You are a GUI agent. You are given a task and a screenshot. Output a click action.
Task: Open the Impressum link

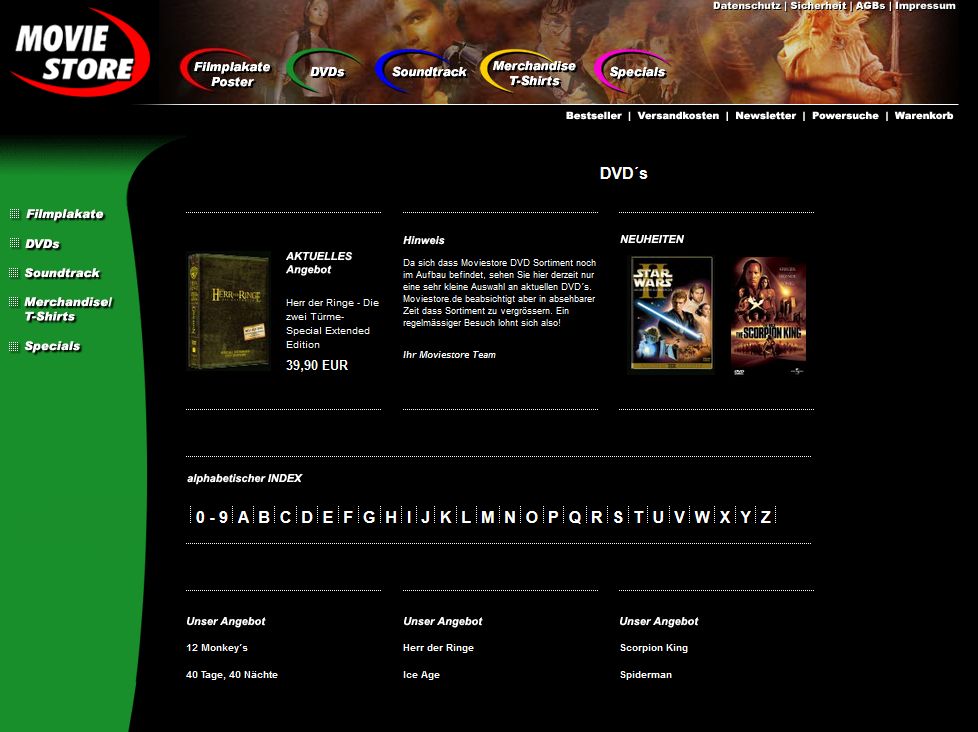click(x=925, y=6)
